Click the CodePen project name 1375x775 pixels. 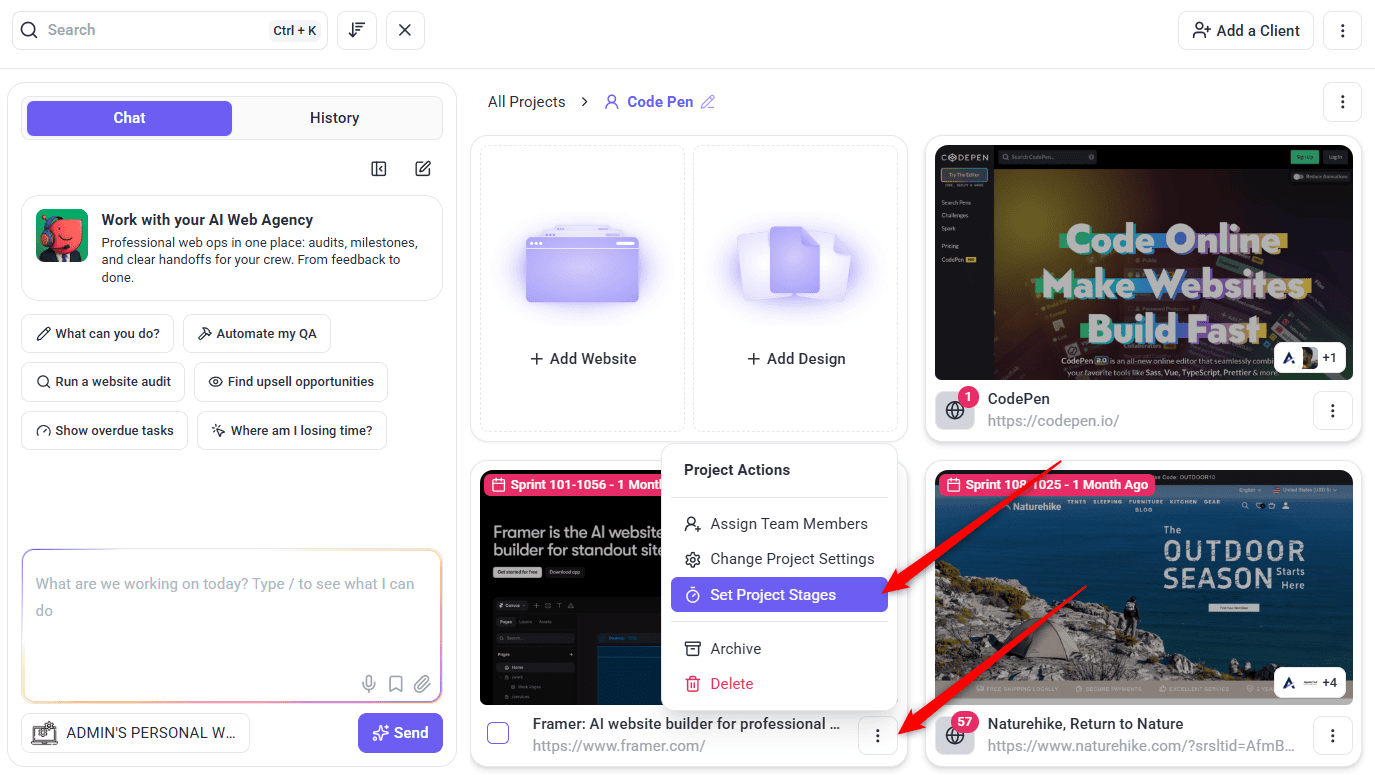pos(1019,399)
